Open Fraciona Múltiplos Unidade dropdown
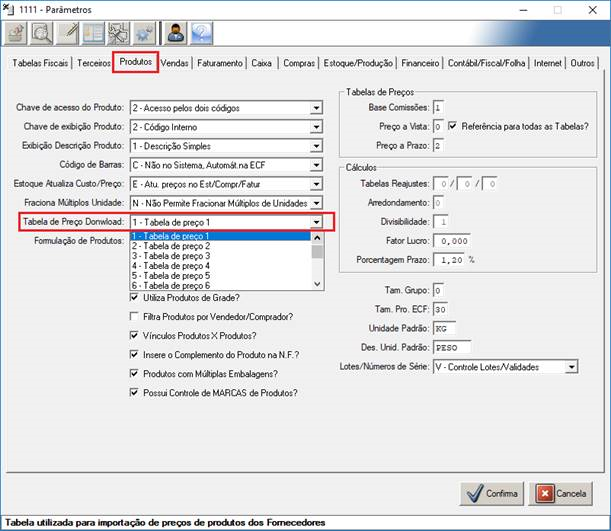Screen dimensions: 611x531 [316, 203]
